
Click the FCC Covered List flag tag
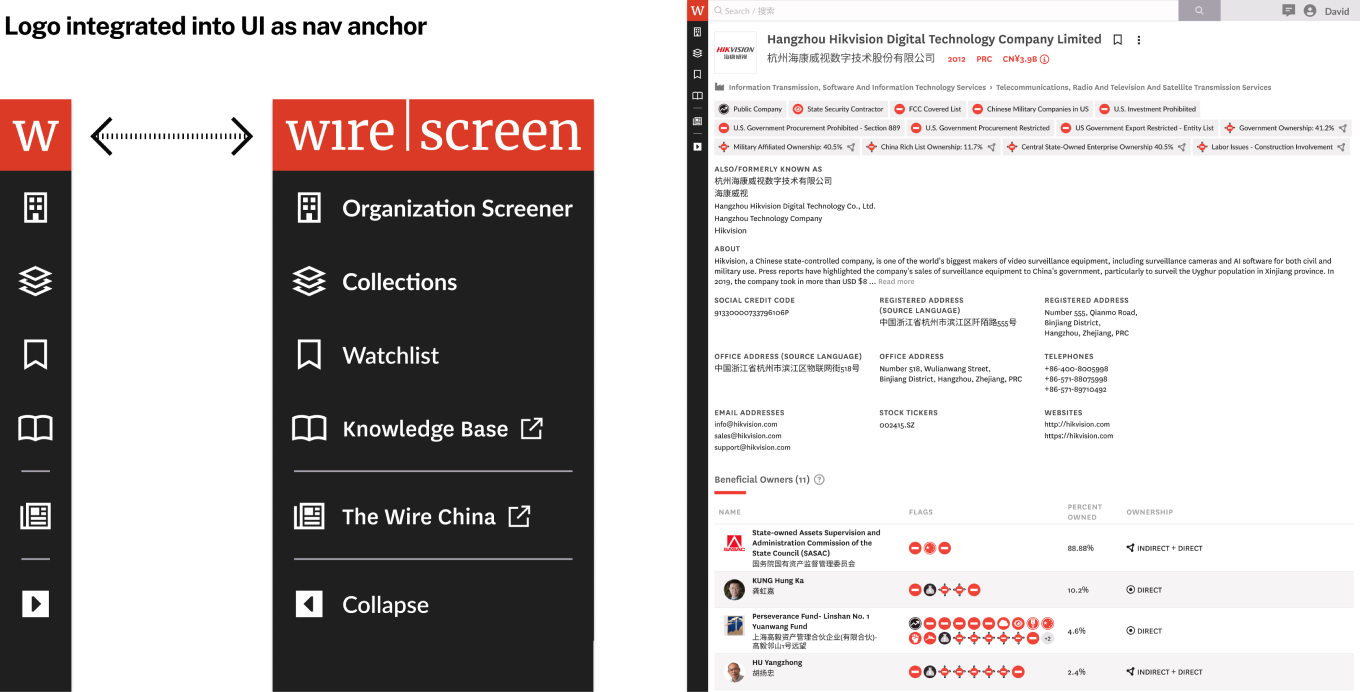click(928, 109)
